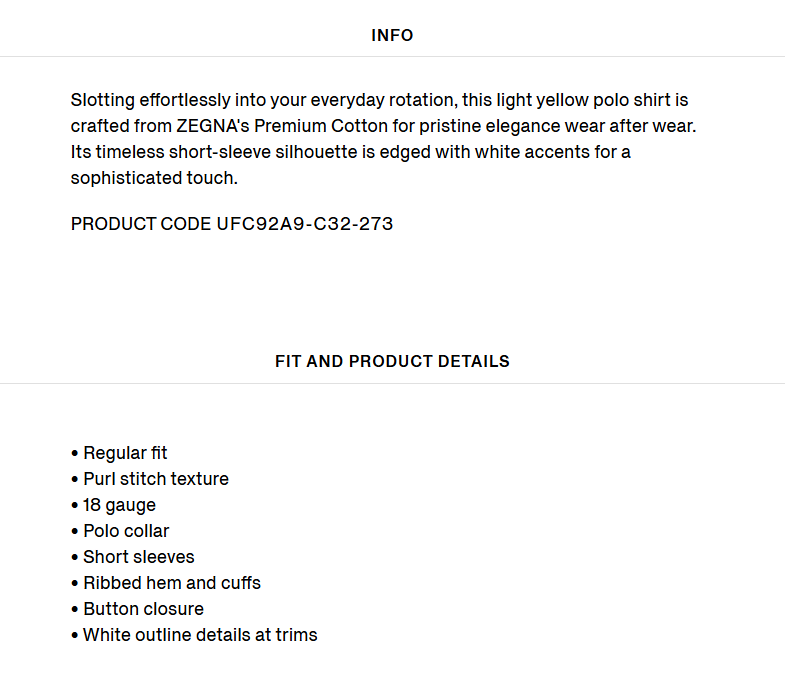
Task: Click the divider line under INFO heading
Action: 392,57
